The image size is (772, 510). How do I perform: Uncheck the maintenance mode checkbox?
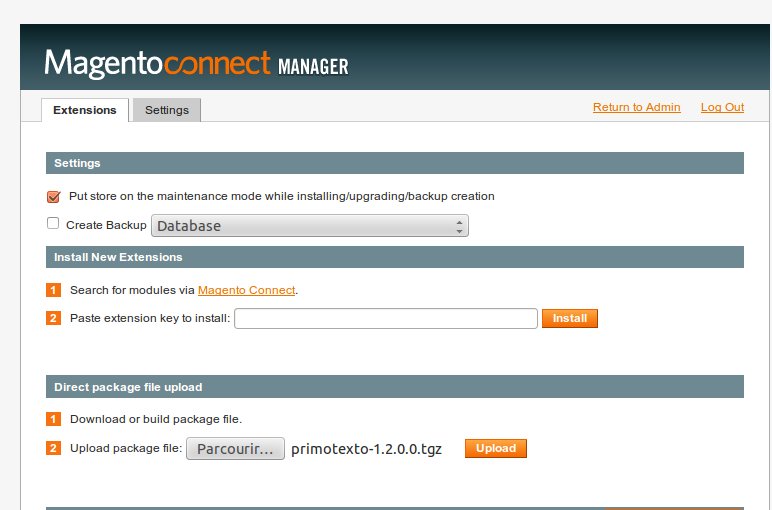(53, 197)
